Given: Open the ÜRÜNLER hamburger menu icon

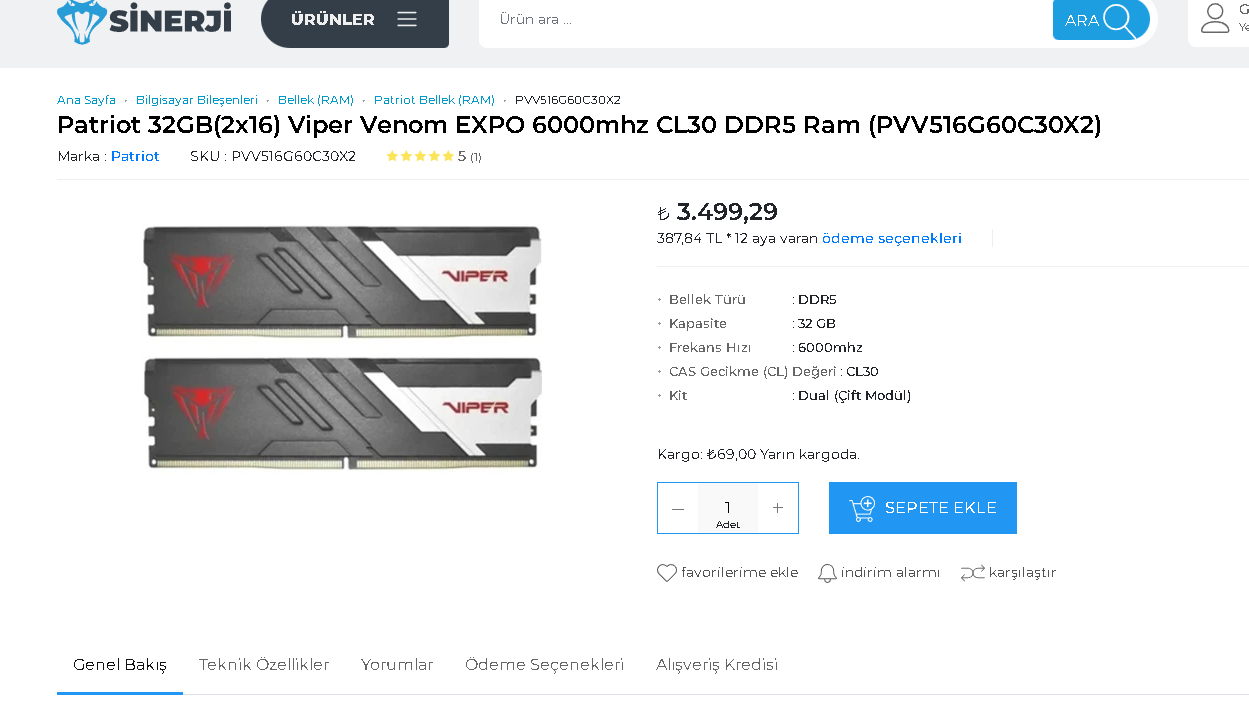Looking at the screenshot, I should (407, 19).
